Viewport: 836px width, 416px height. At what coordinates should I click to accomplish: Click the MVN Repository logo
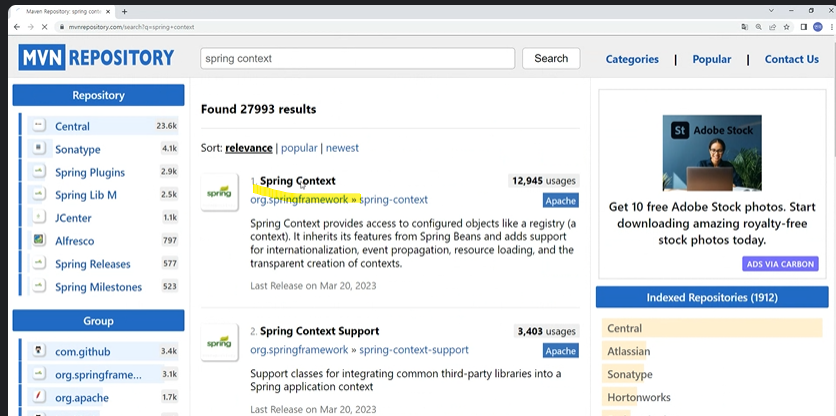click(x=97, y=58)
